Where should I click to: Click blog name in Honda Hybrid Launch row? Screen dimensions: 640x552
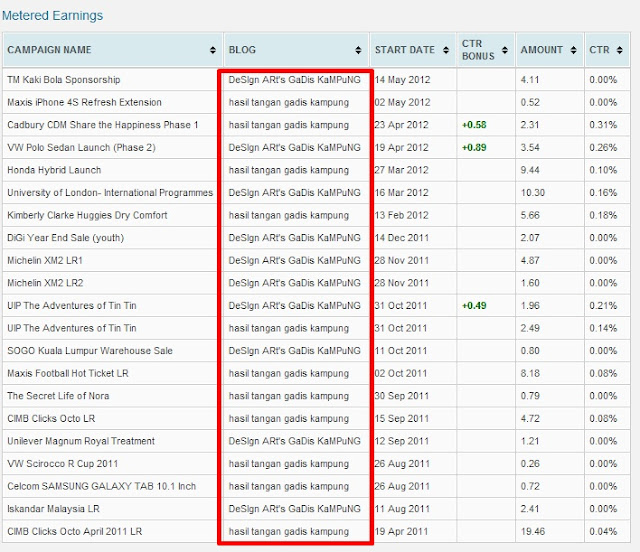pyautogui.click(x=289, y=170)
